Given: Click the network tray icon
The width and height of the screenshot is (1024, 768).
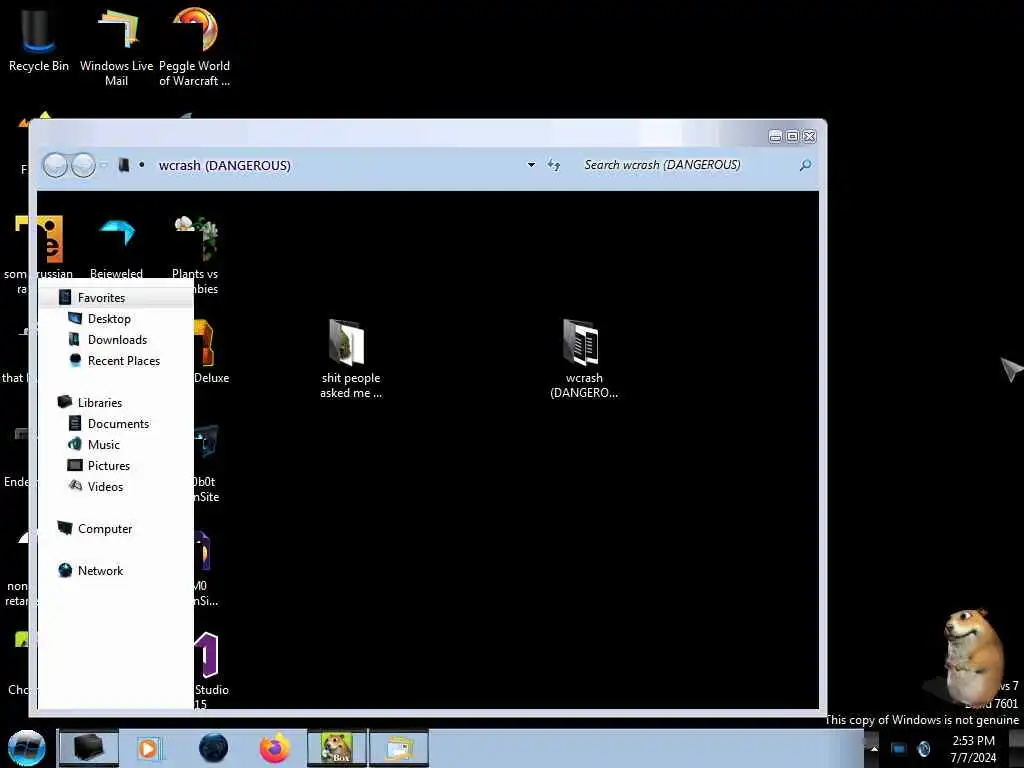Looking at the screenshot, I should click(899, 748).
